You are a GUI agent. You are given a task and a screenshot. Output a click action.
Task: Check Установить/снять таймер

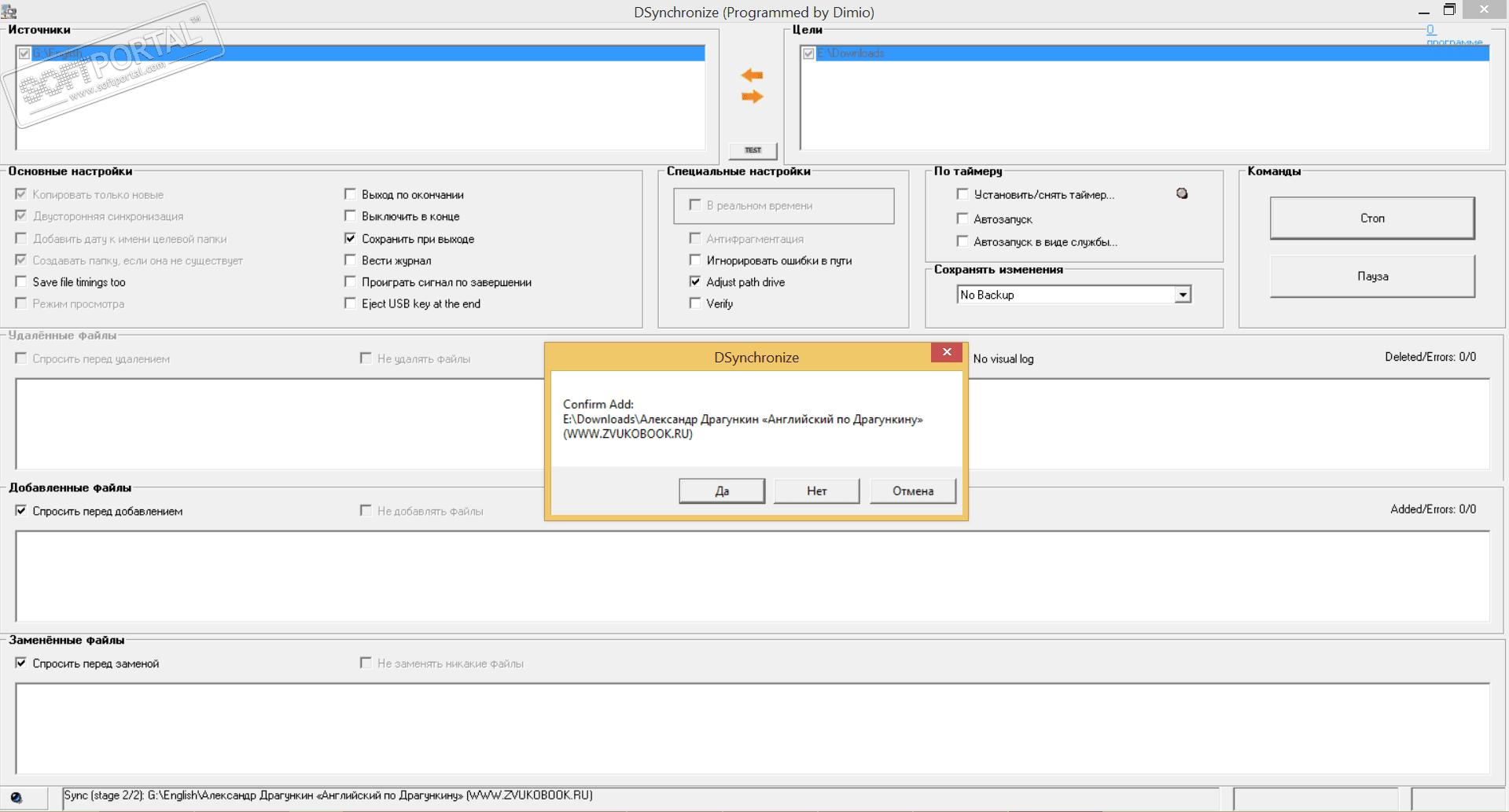962,194
